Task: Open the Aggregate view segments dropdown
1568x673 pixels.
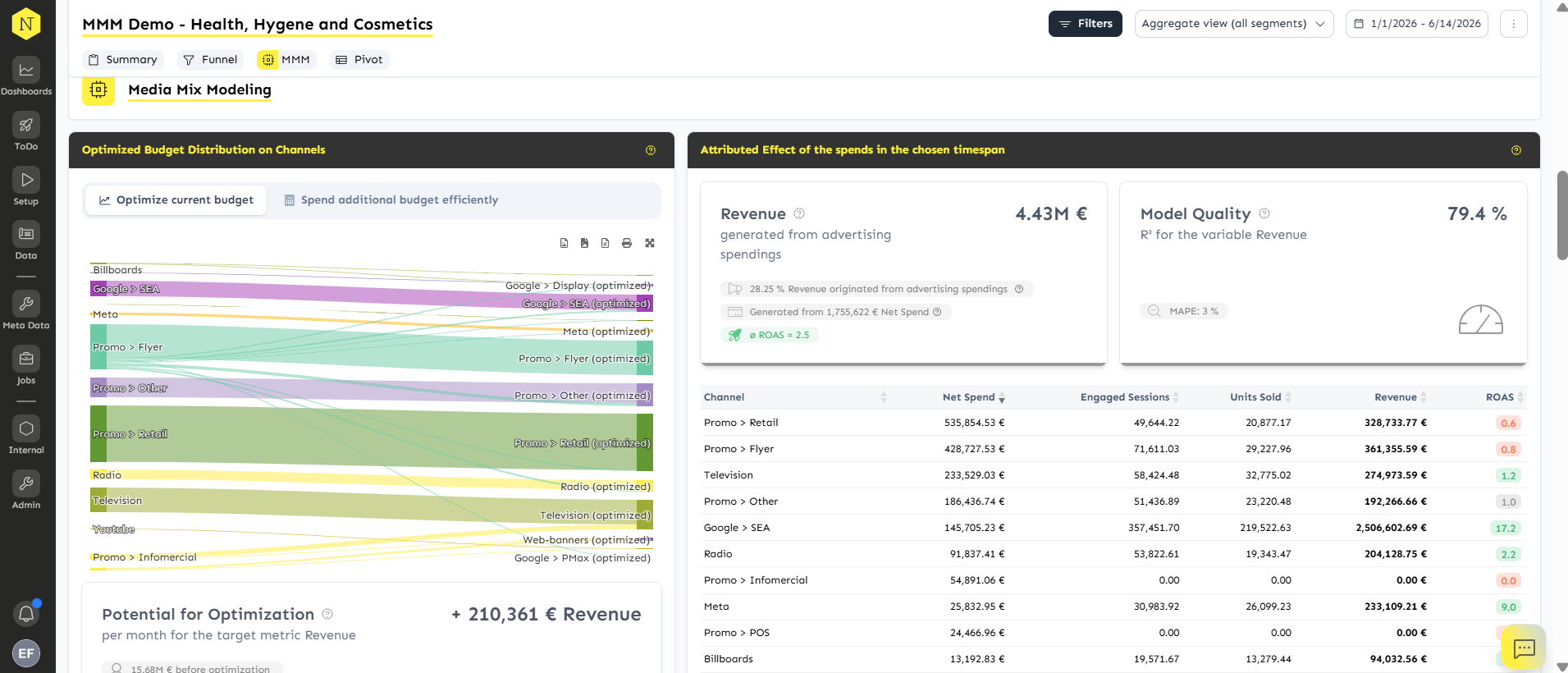Action: click(x=1234, y=24)
